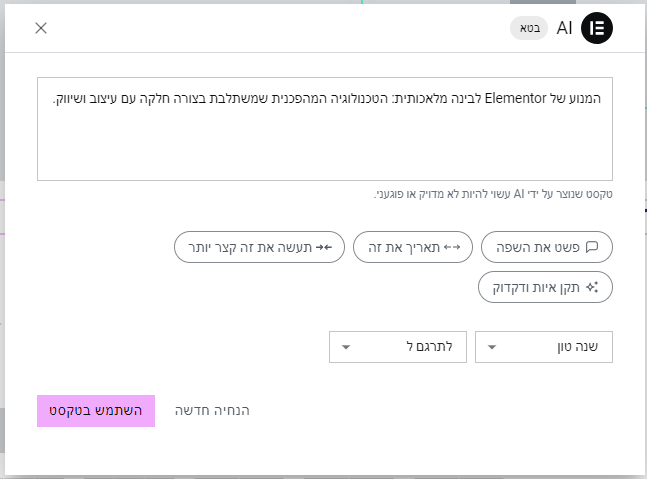Click the arrow of the 'שנה טון' dropdown
This screenshot has width=647, height=479.
click(492, 347)
